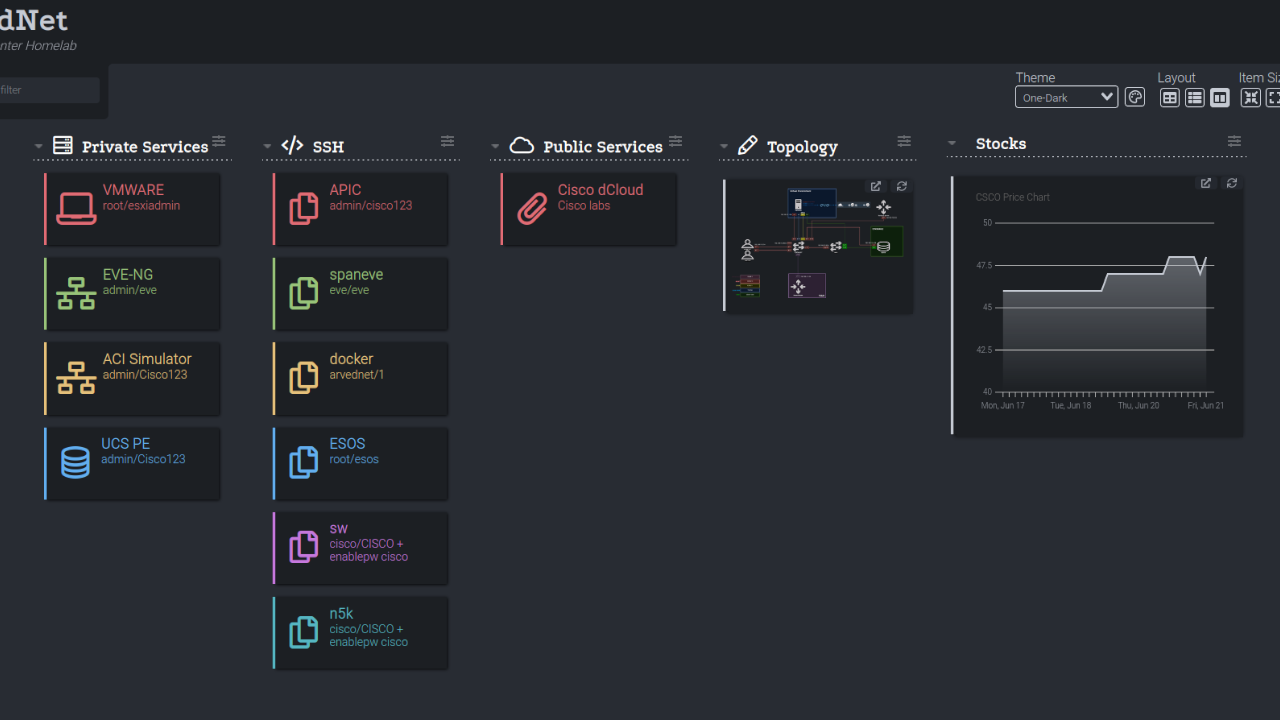This screenshot has width=1280, height=720.
Task: Click the "Stocks" section heading
Action: click(x=1001, y=144)
